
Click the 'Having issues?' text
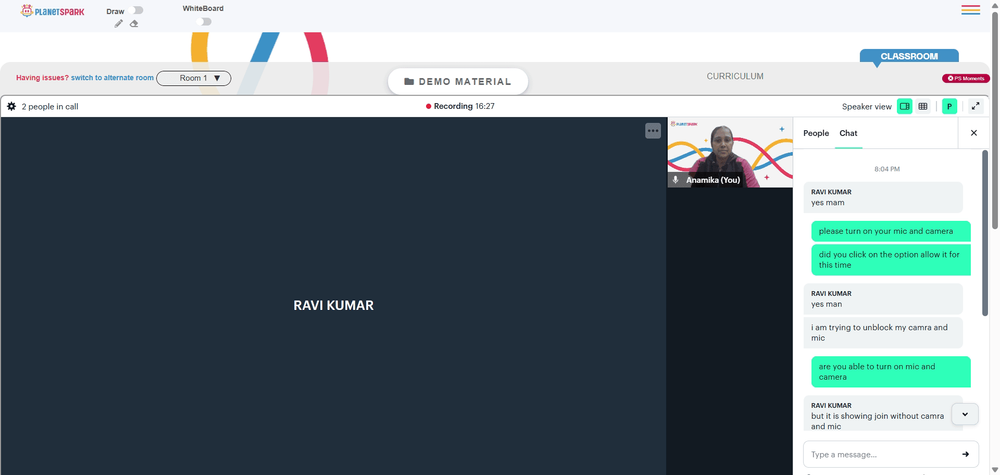pos(42,78)
